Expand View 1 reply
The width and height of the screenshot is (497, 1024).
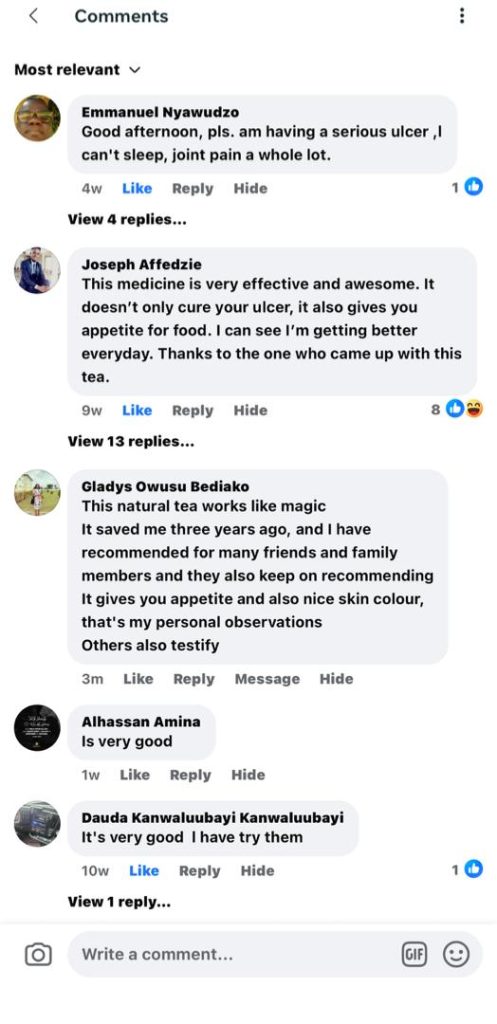coord(120,902)
